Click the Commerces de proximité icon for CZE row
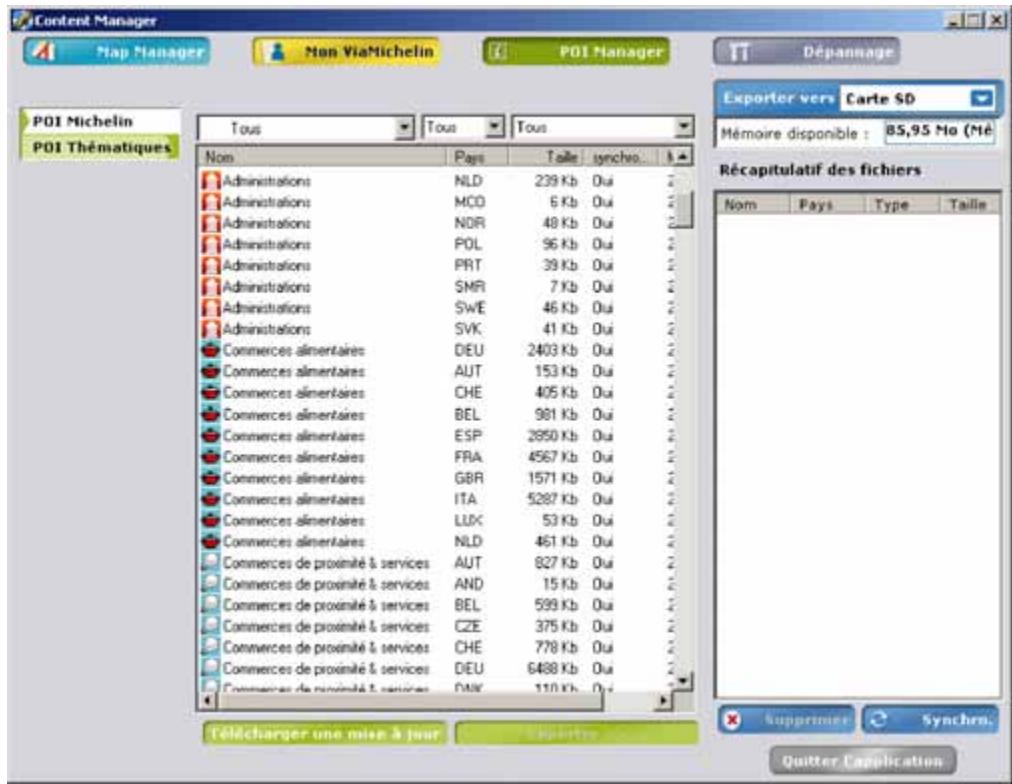The width and height of the screenshot is (1012, 784). click(210, 627)
